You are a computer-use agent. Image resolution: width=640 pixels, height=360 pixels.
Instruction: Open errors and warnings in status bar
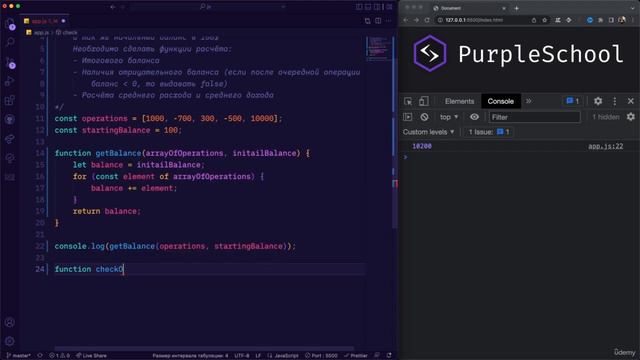59,356
